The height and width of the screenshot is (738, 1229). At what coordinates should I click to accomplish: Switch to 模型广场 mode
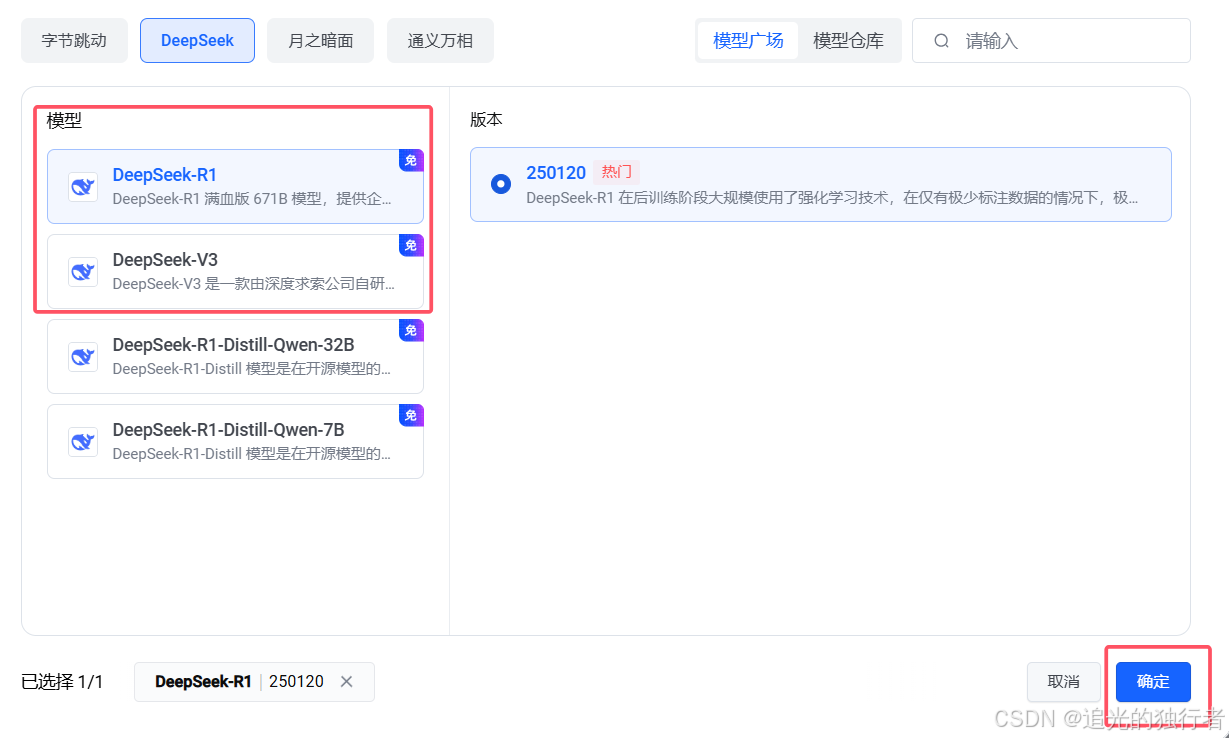(x=748, y=40)
